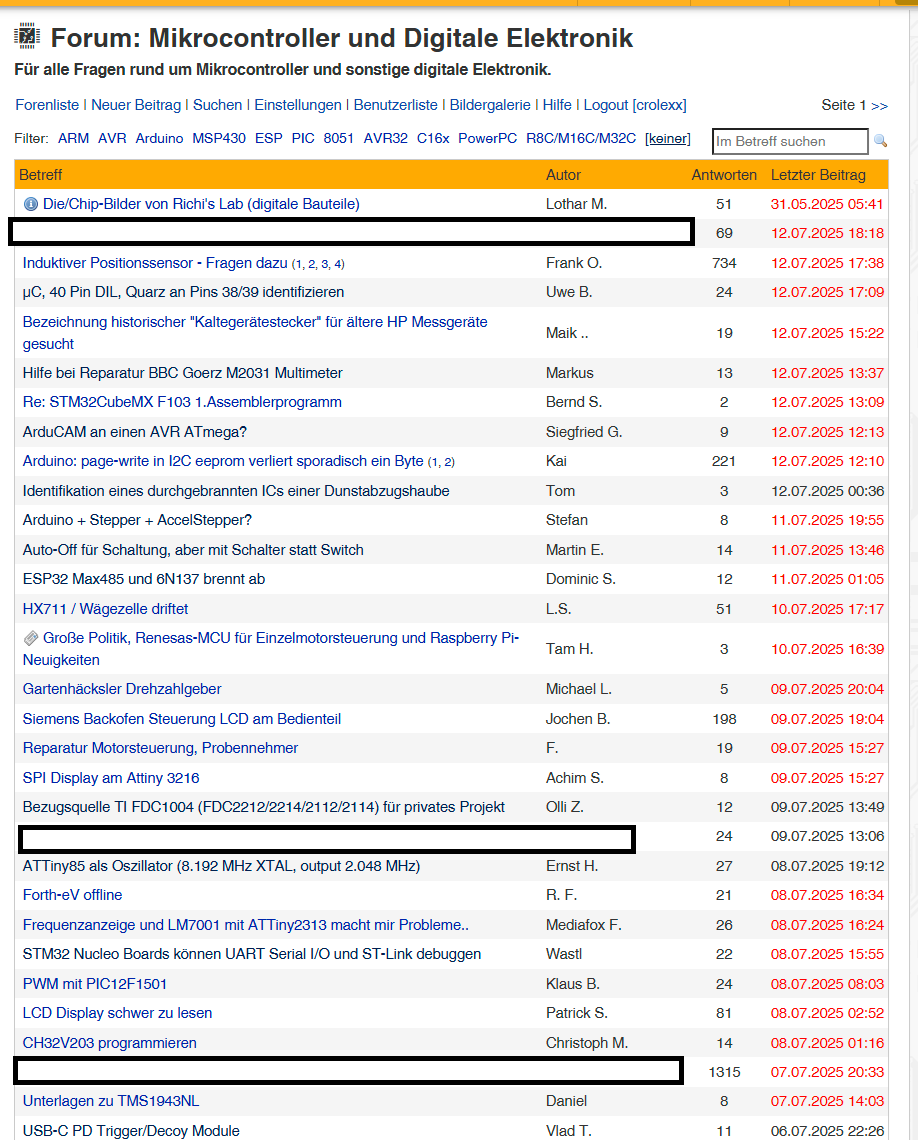Open thread Unterlagen zu TMS1943NL
The width and height of the screenshot is (918, 1140).
[x=110, y=1101]
